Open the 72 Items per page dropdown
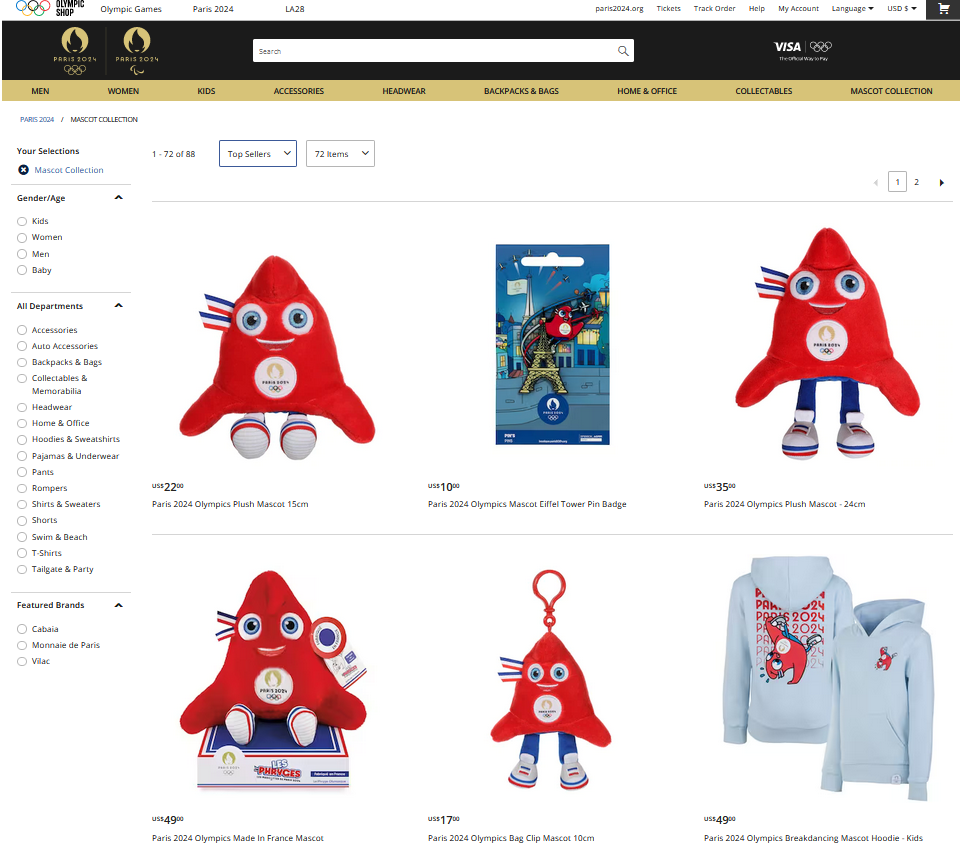This screenshot has width=960, height=844. pos(340,154)
